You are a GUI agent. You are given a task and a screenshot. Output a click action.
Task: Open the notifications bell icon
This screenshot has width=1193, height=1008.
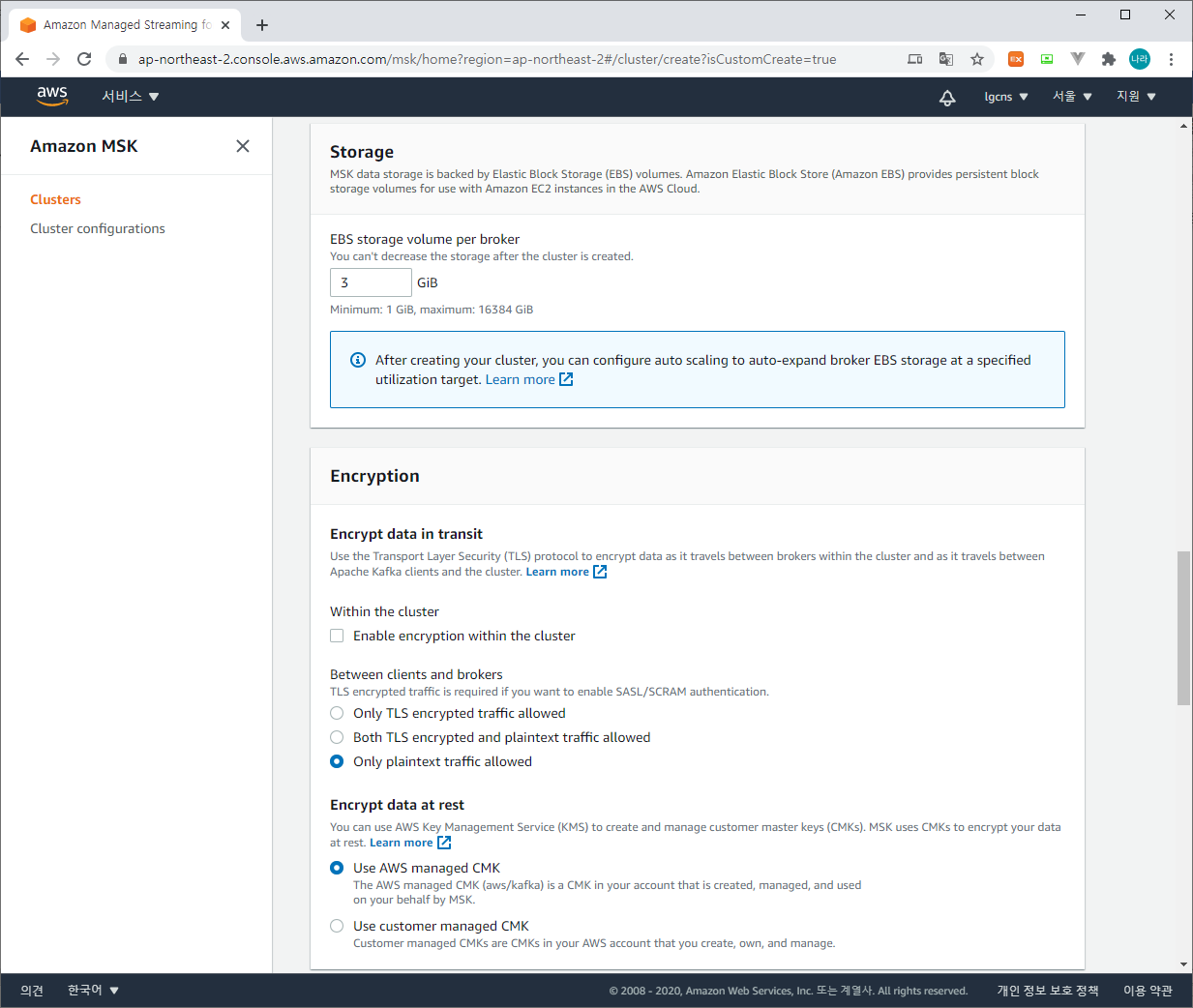click(947, 97)
